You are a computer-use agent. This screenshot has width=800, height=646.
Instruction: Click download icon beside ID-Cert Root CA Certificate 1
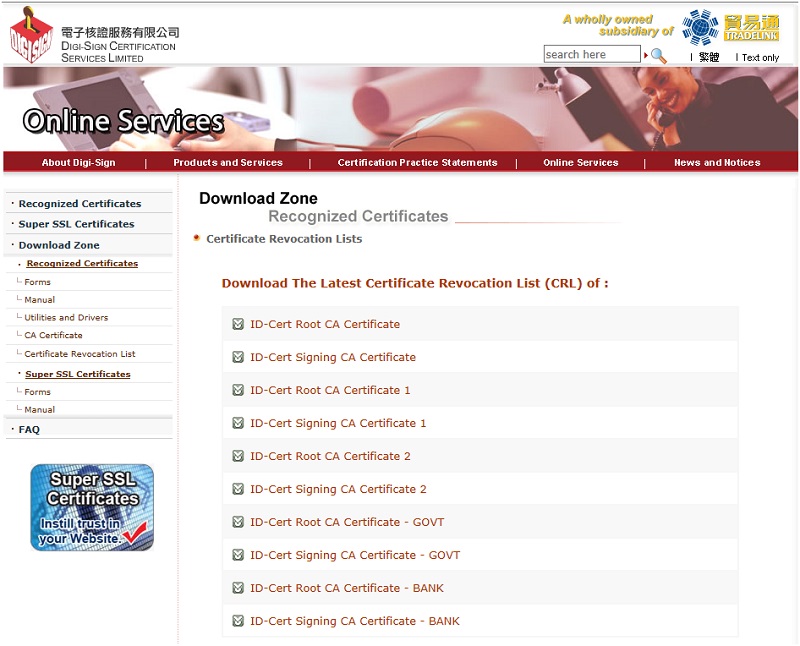pyautogui.click(x=237, y=390)
